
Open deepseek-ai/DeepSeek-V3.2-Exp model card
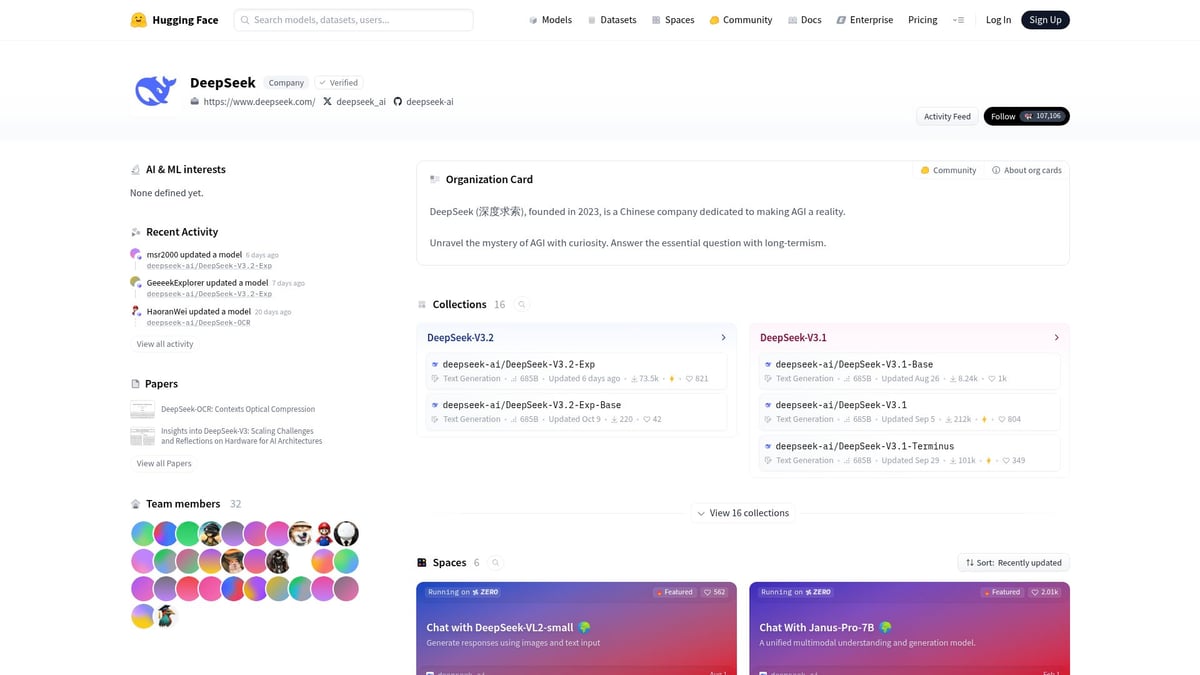pos(576,371)
